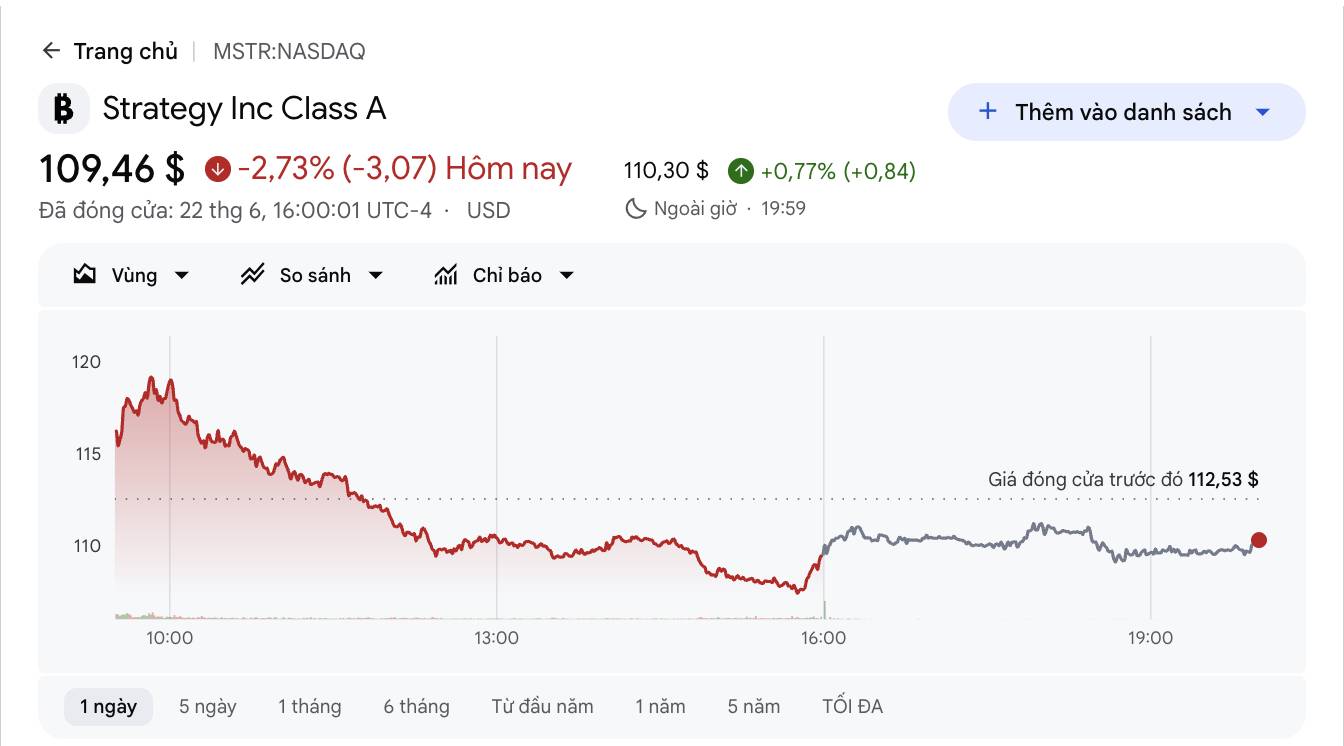Open the Chỉ báo indicators dropdown
The height and width of the screenshot is (746, 1344).
(x=504, y=275)
